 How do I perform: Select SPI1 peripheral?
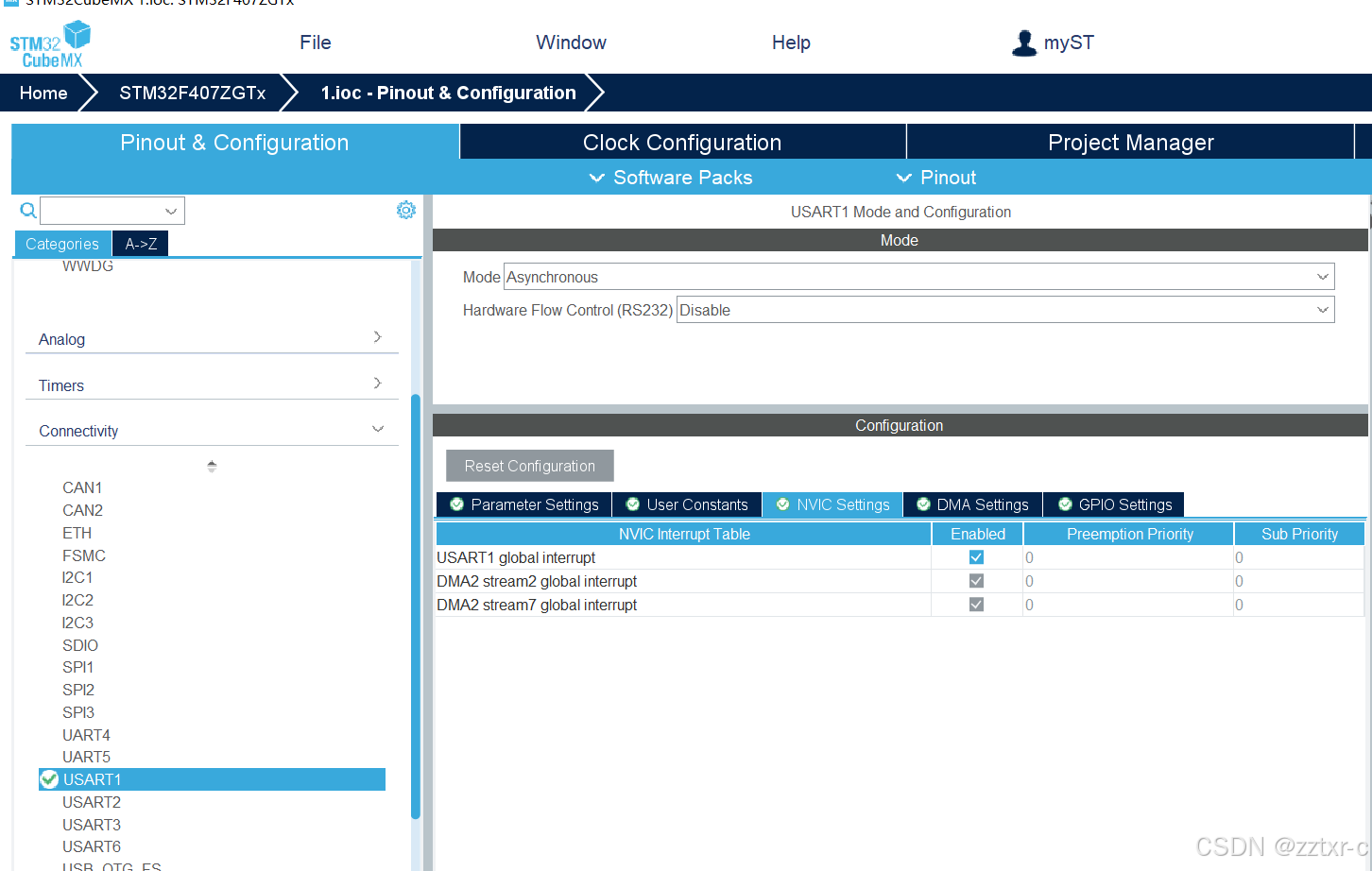pyautogui.click(x=77, y=667)
